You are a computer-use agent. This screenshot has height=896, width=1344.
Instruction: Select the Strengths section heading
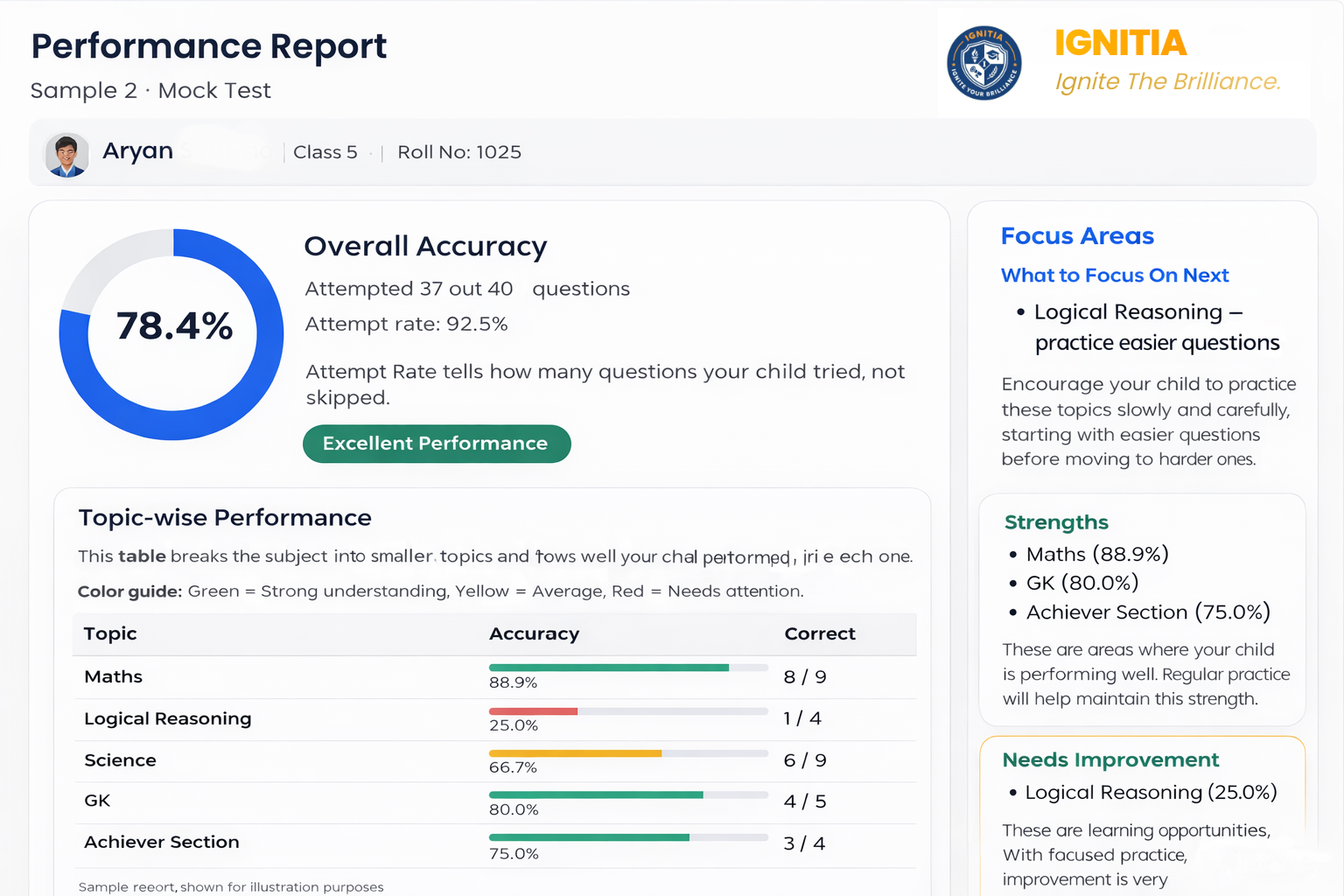[x=1056, y=522]
